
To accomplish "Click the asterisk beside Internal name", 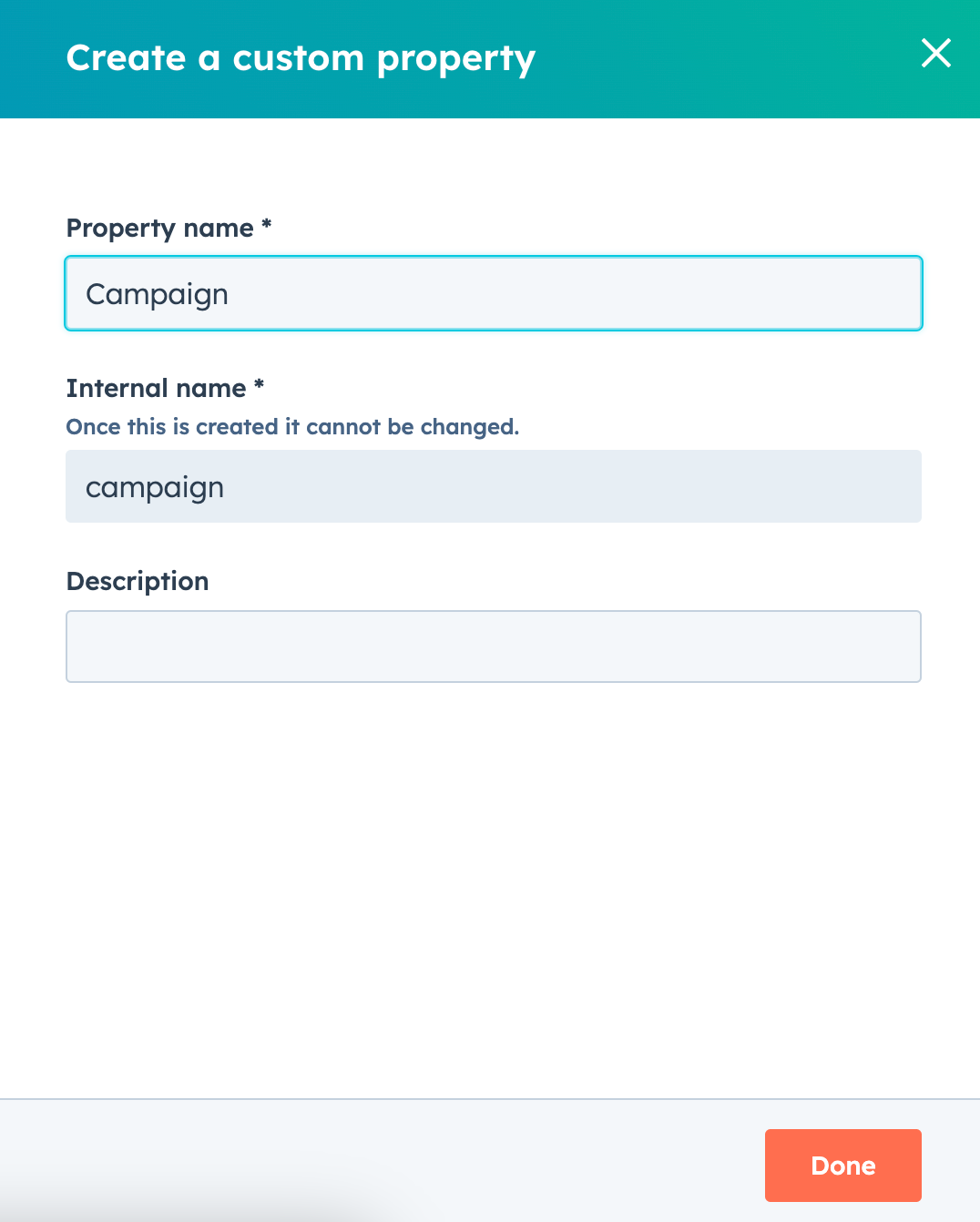I will pos(260,383).
